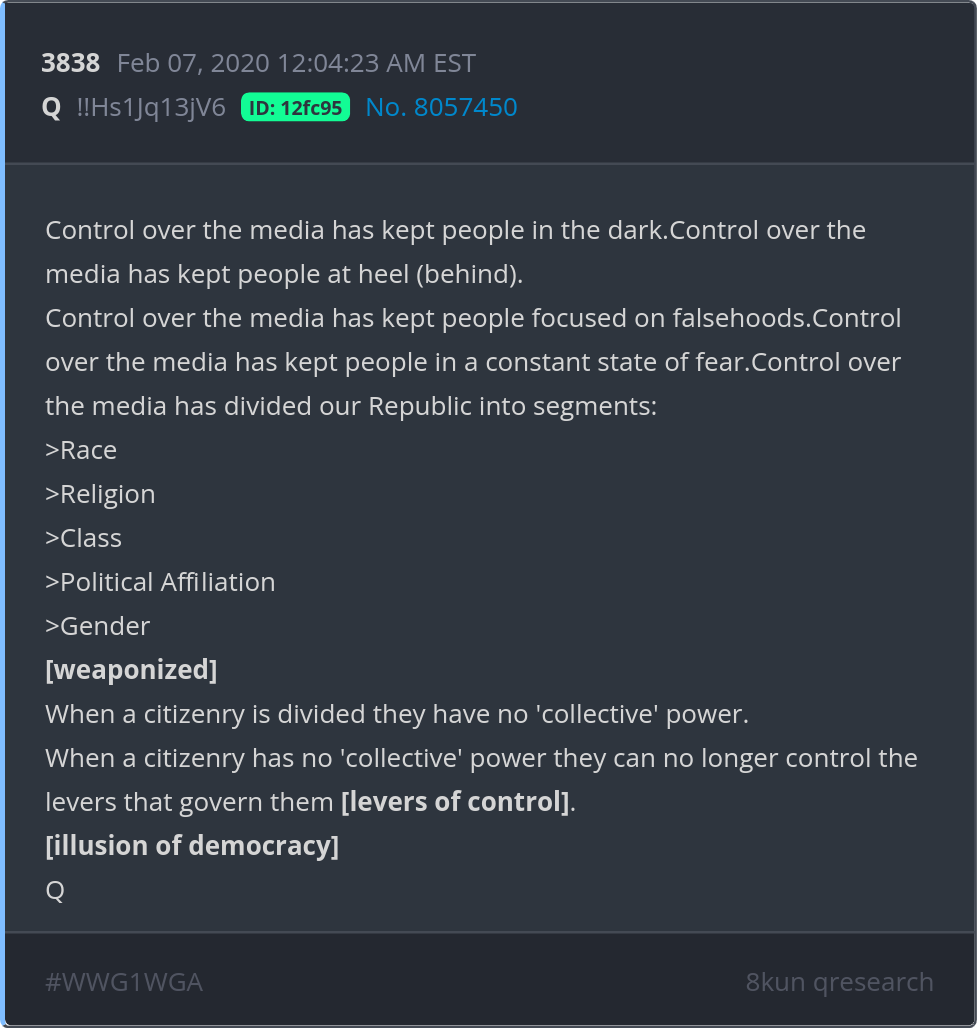The width and height of the screenshot is (978, 1028).
Task: Click the >Class quote line
Action: pyautogui.click(x=84, y=538)
